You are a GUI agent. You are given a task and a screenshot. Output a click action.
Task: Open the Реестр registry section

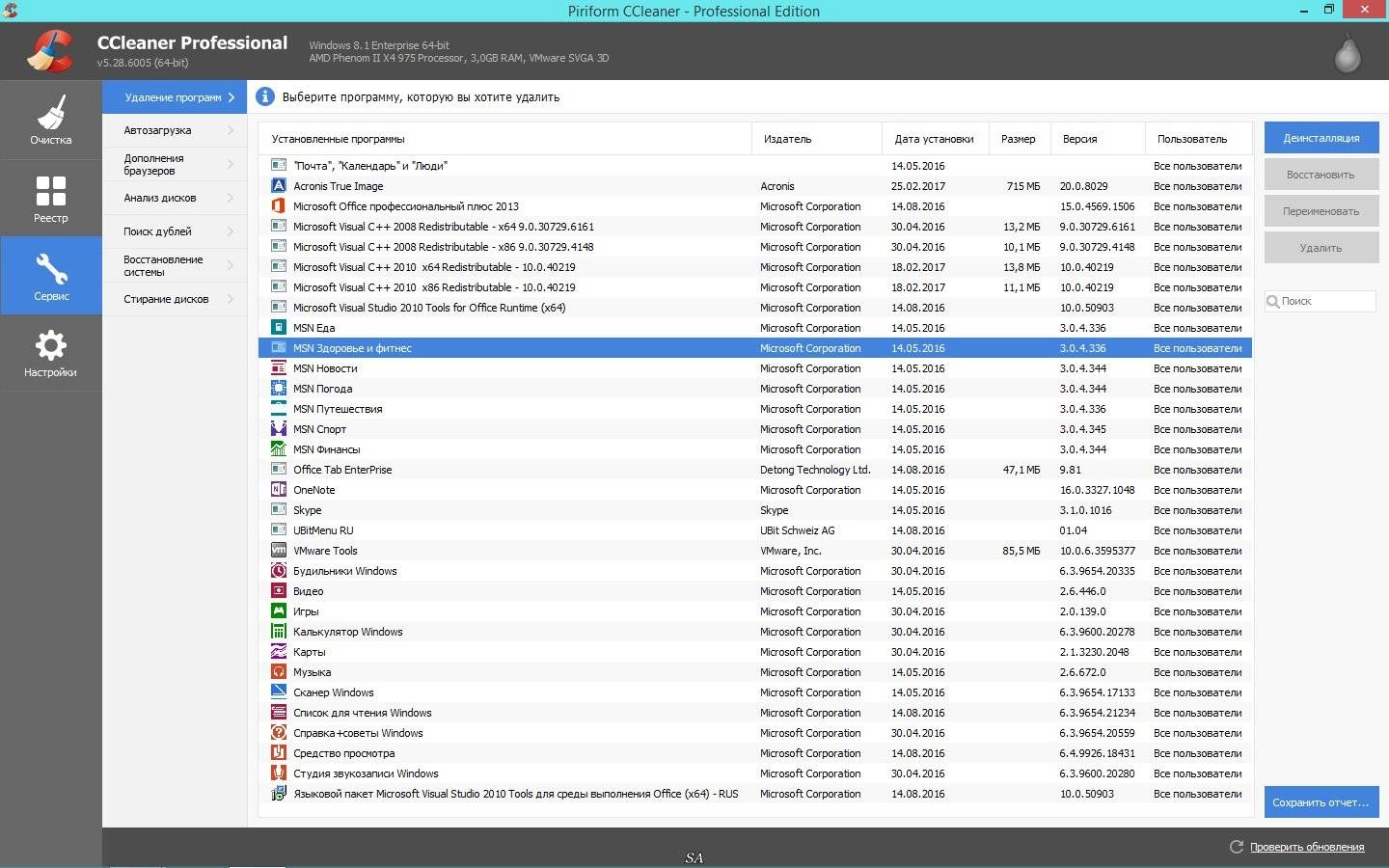click(x=50, y=198)
